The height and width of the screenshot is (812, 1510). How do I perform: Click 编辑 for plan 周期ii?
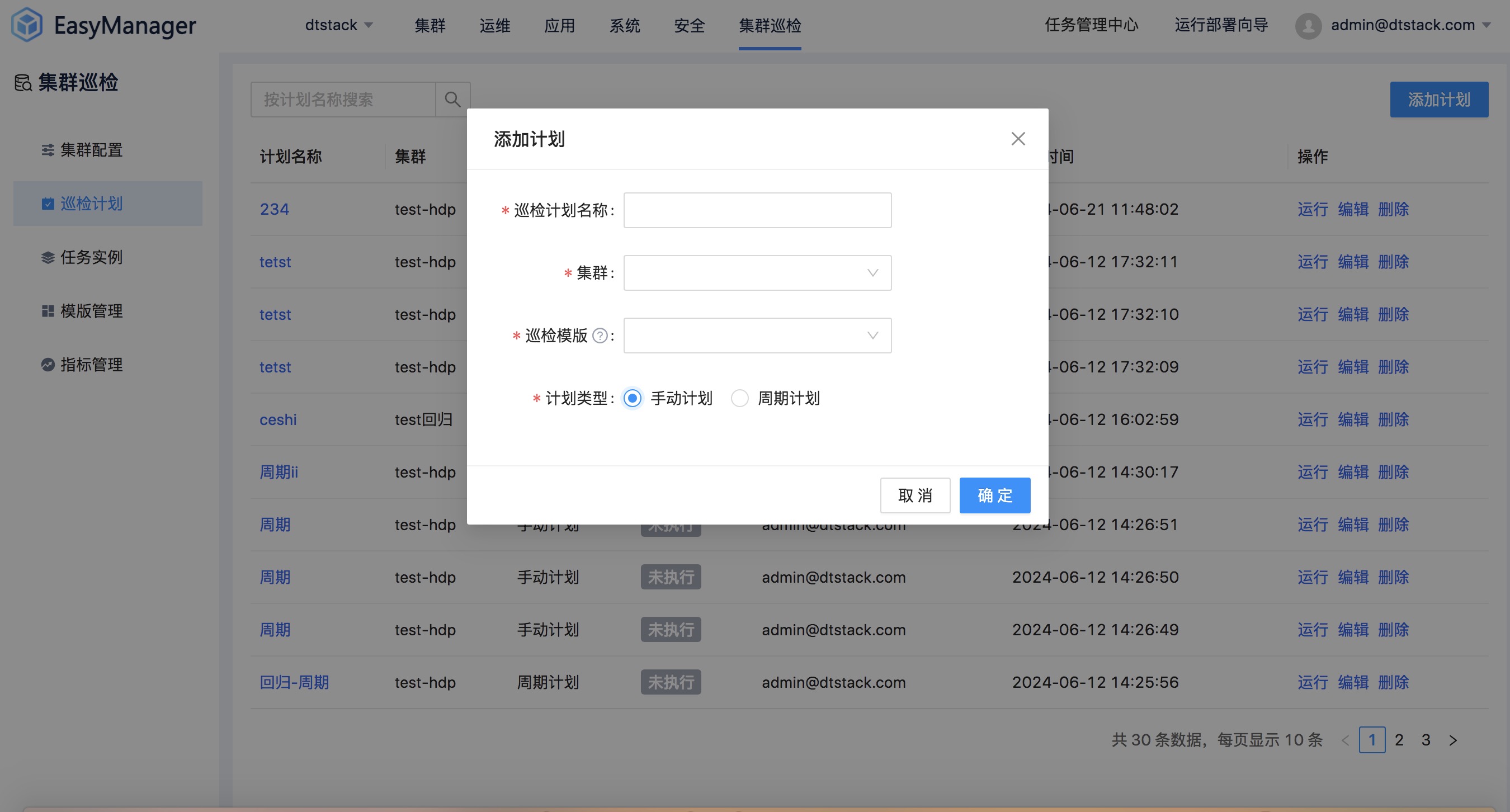[x=1353, y=472]
